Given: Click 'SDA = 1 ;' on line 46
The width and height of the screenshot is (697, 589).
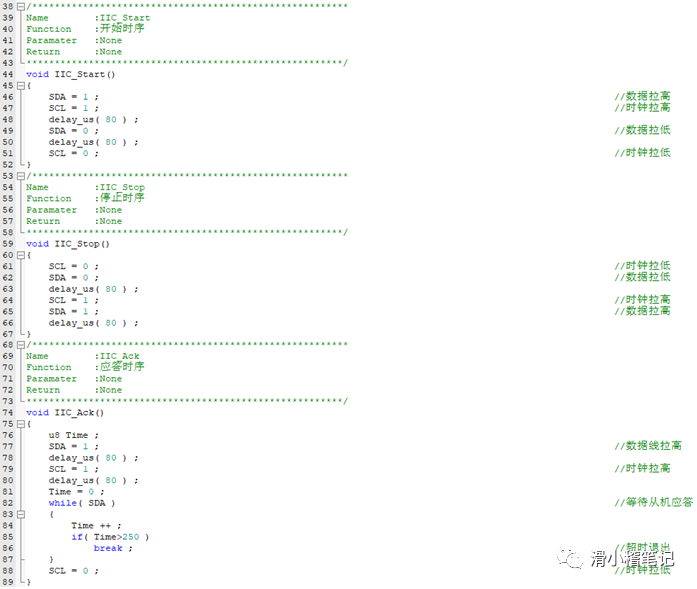Looking at the screenshot, I should (x=74, y=97).
